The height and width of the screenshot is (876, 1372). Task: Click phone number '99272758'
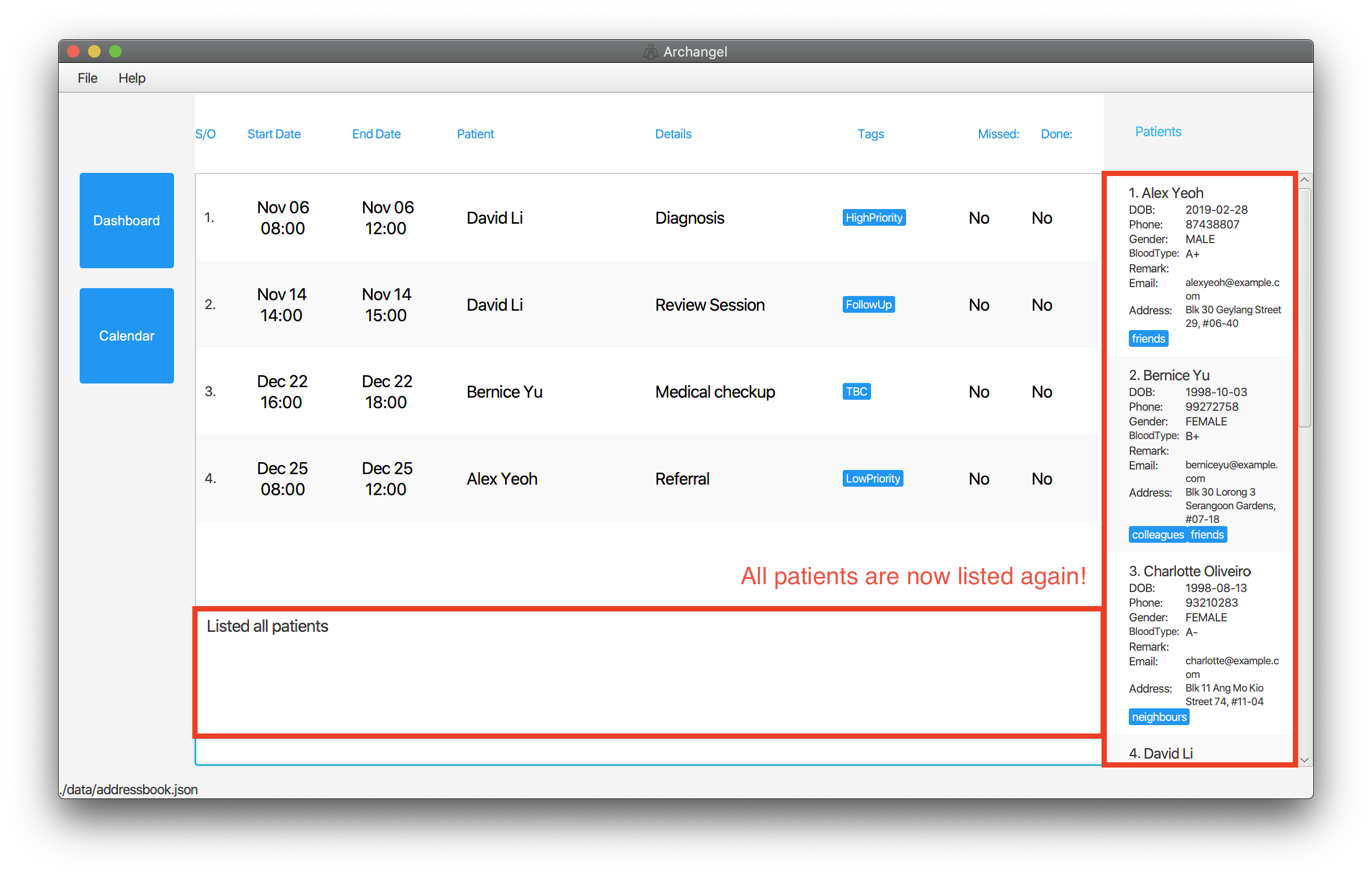click(x=1211, y=407)
